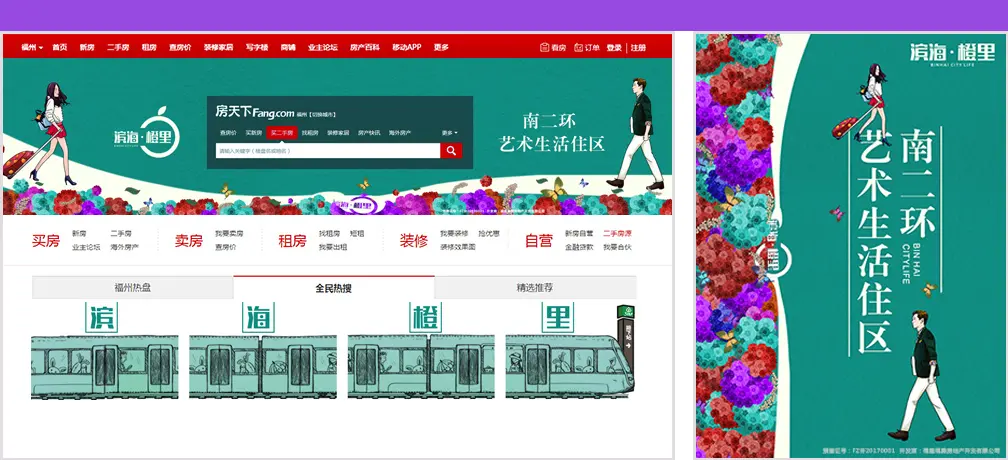
Task: Open 装修效果图 link
Action: pos(458,247)
